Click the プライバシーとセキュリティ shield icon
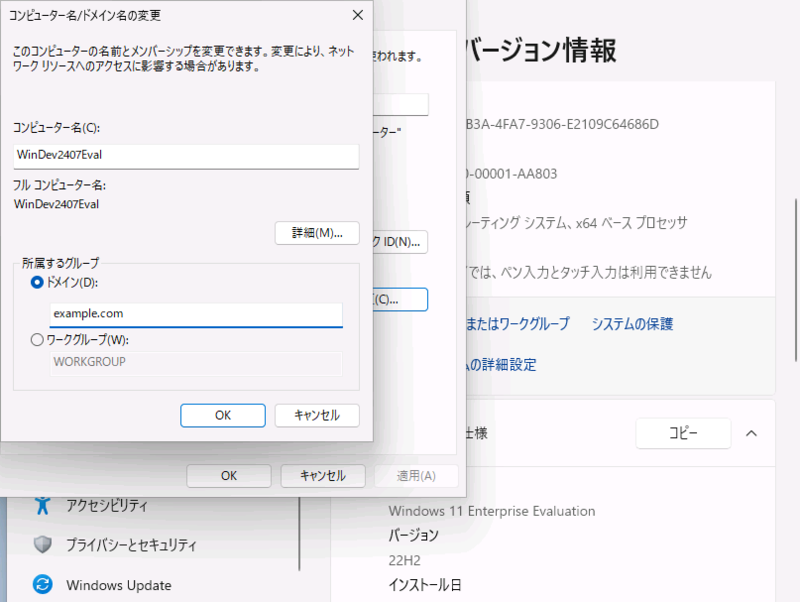The image size is (800, 602). [x=42, y=545]
